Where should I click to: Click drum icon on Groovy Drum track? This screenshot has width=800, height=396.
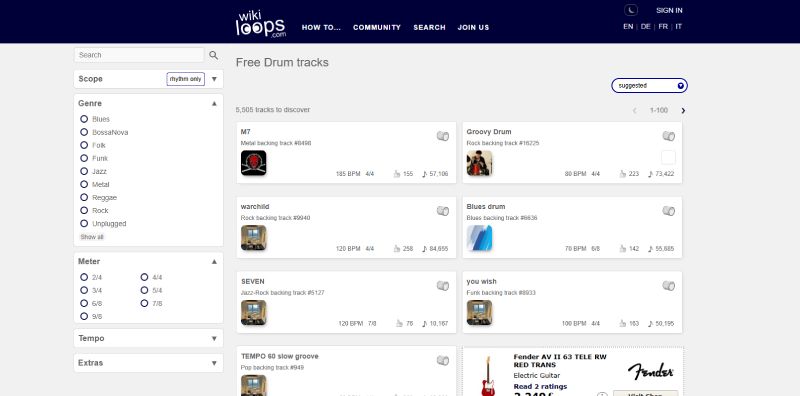pyautogui.click(x=668, y=136)
